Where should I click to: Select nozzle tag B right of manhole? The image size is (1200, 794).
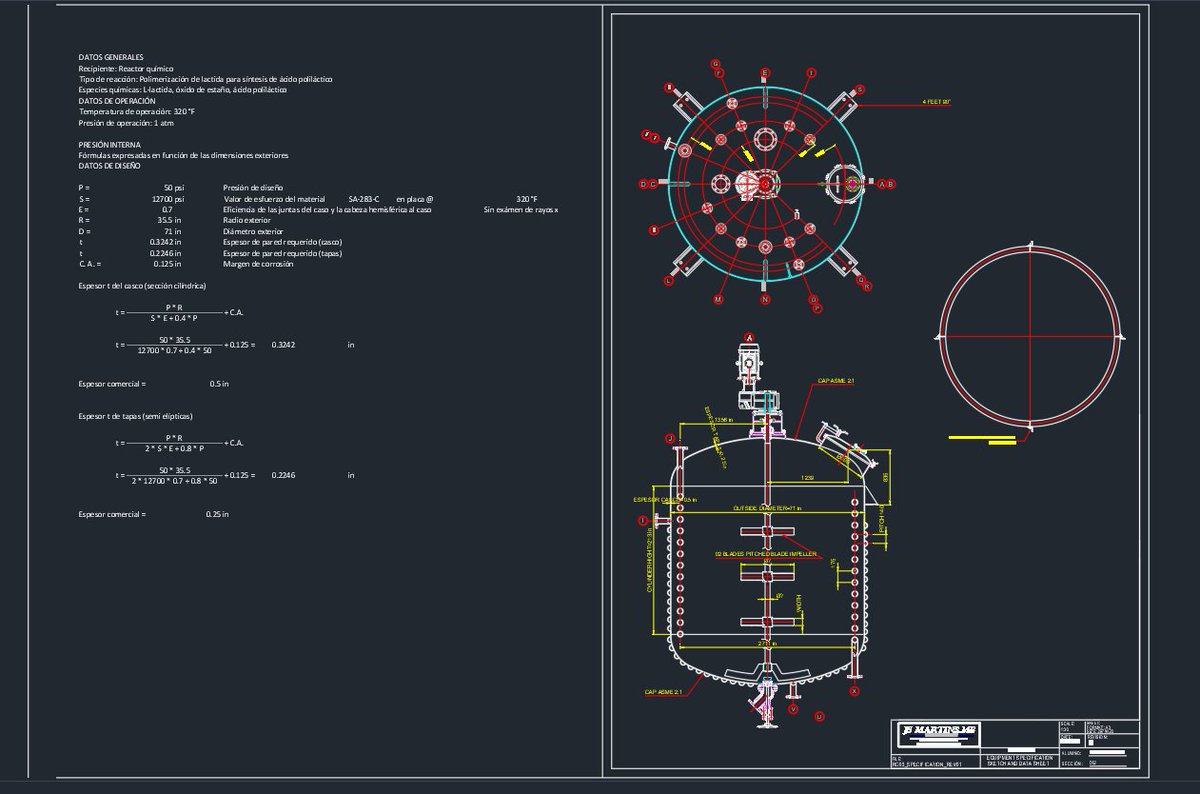pyautogui.click(x=890, y=184)
